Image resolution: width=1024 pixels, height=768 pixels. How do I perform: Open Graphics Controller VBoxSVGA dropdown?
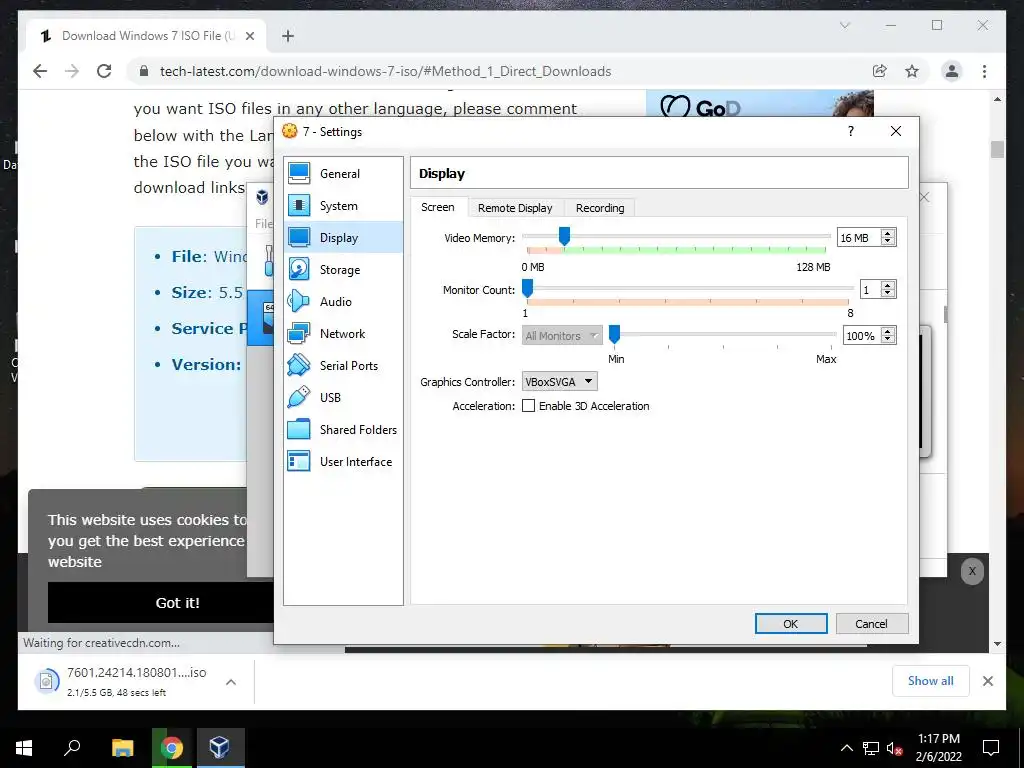560,381
